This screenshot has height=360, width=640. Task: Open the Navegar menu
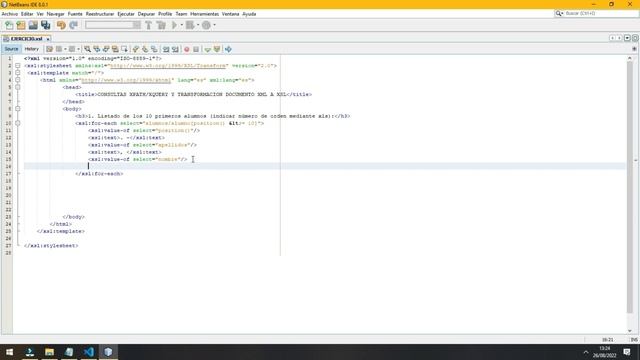click(x=56, y=14)
